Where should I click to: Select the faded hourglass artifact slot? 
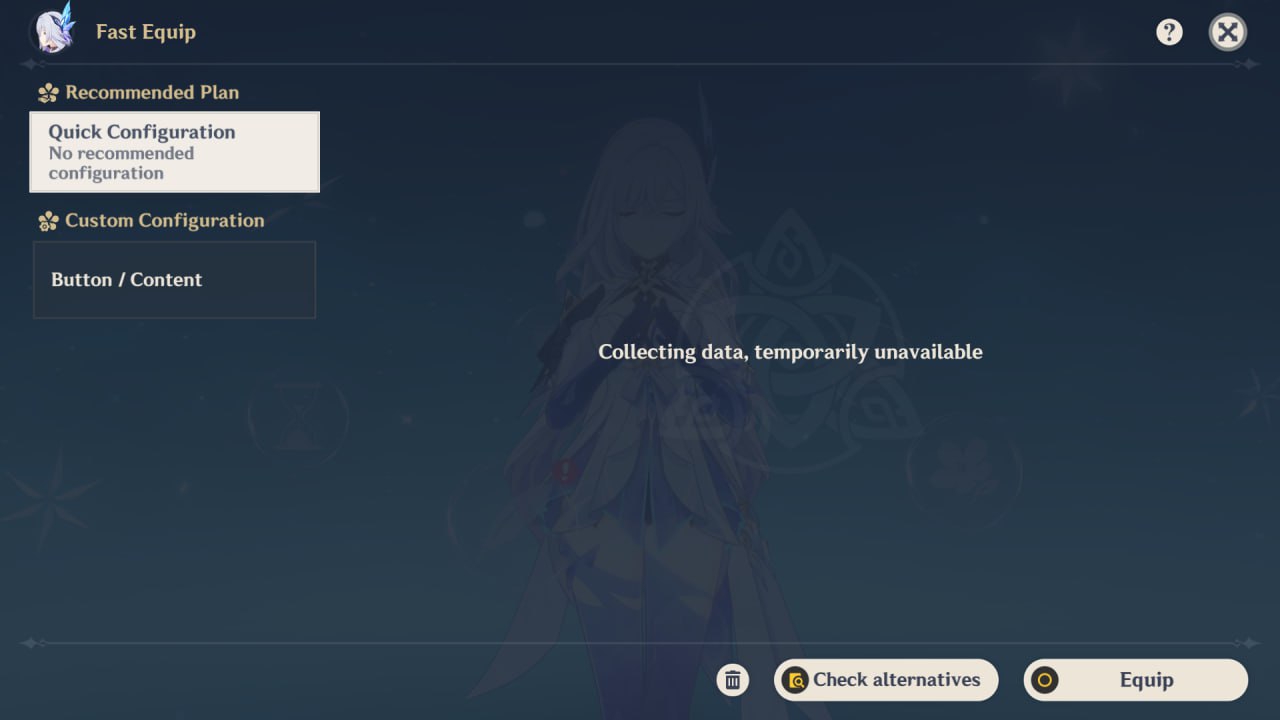click(x=298, y=417)
